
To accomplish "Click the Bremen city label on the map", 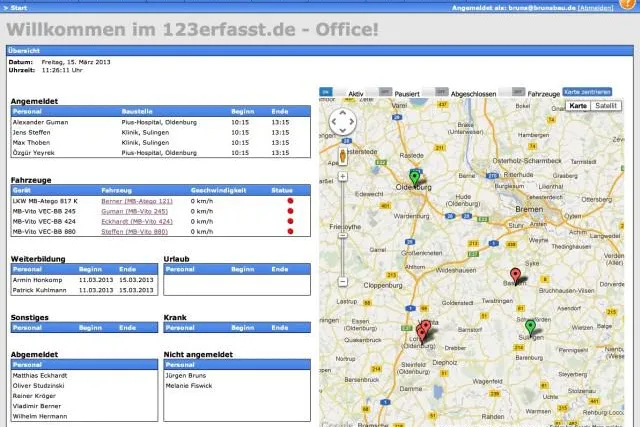I will click(x=529, y=209).
